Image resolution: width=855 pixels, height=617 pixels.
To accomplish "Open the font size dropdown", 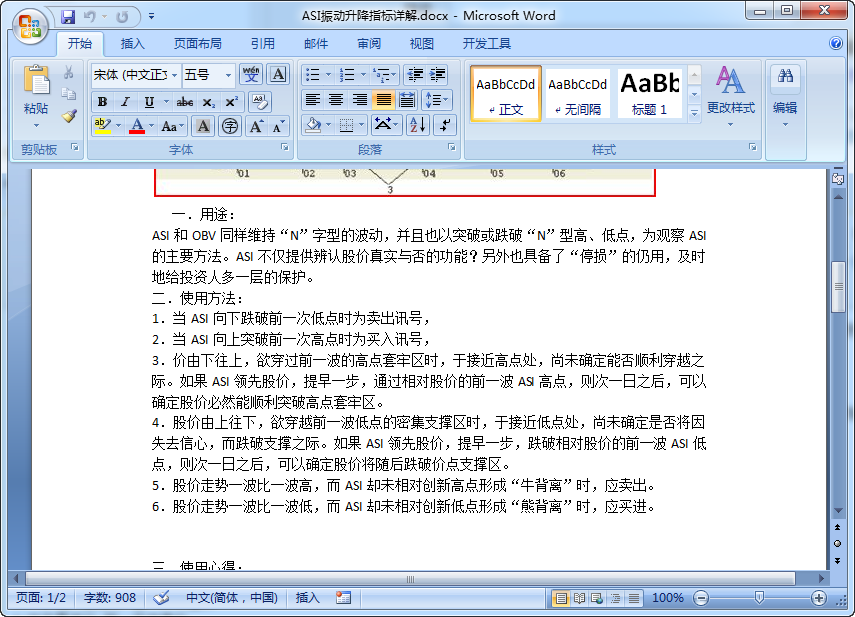I will coord(228,75).
